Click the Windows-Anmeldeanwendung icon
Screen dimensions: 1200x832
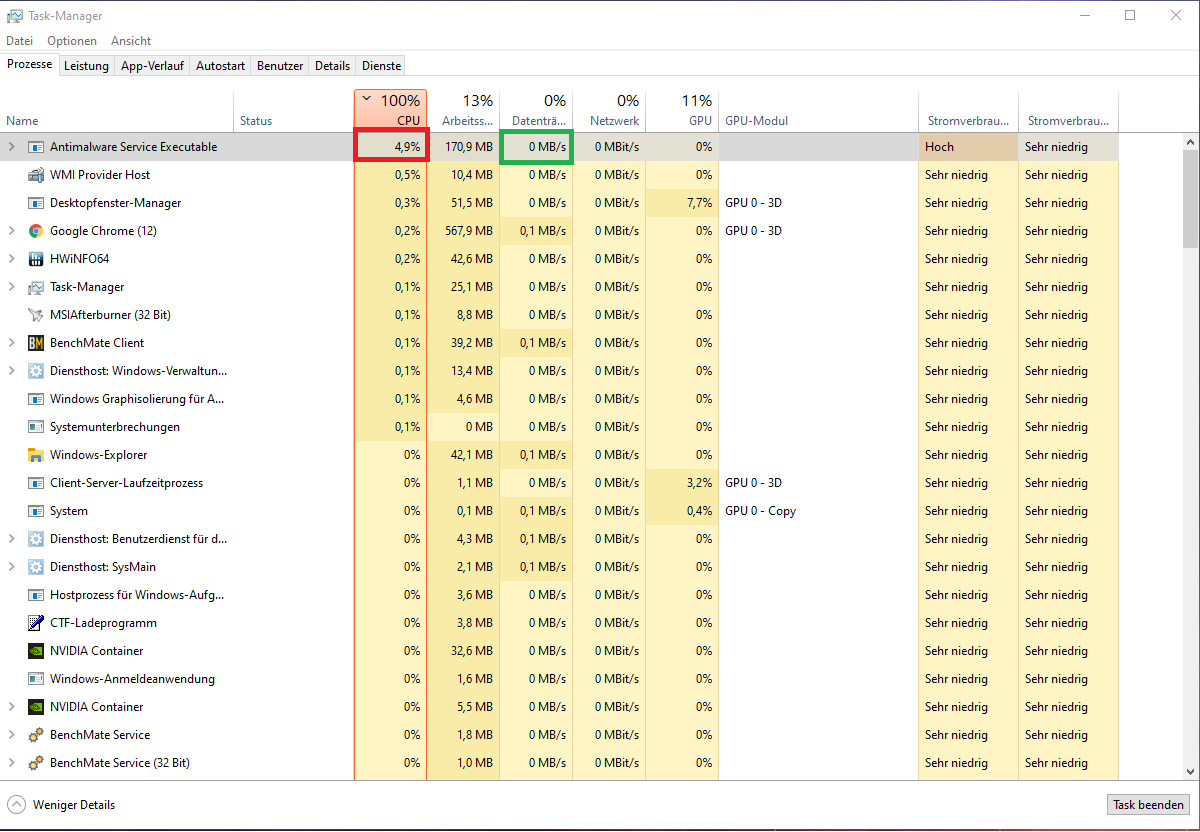pyautogui.click(x=36, y=679)
